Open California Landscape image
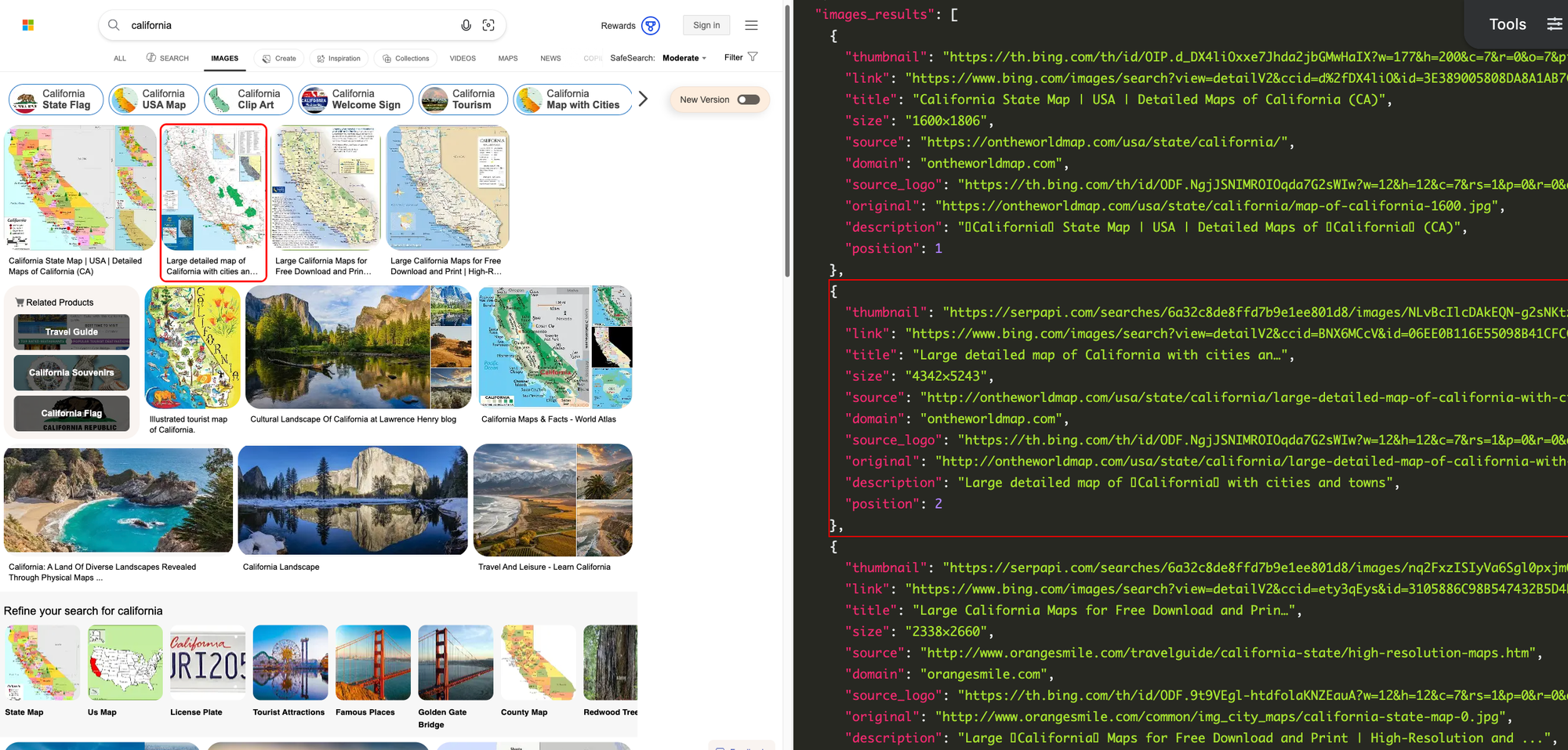1568x750 pixels. [353, 500]
